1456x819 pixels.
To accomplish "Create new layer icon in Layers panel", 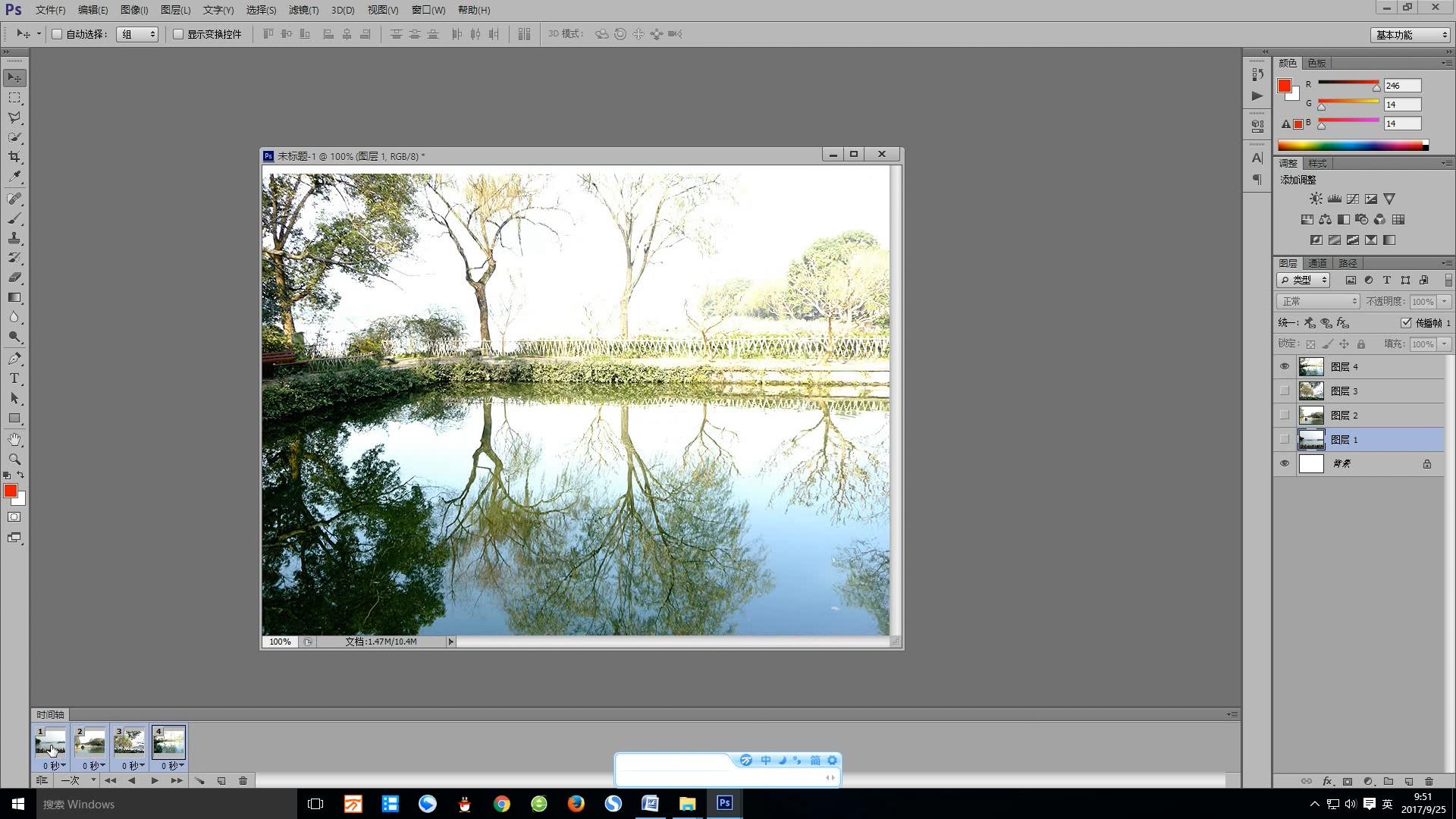I will [x=1408, y=781].
